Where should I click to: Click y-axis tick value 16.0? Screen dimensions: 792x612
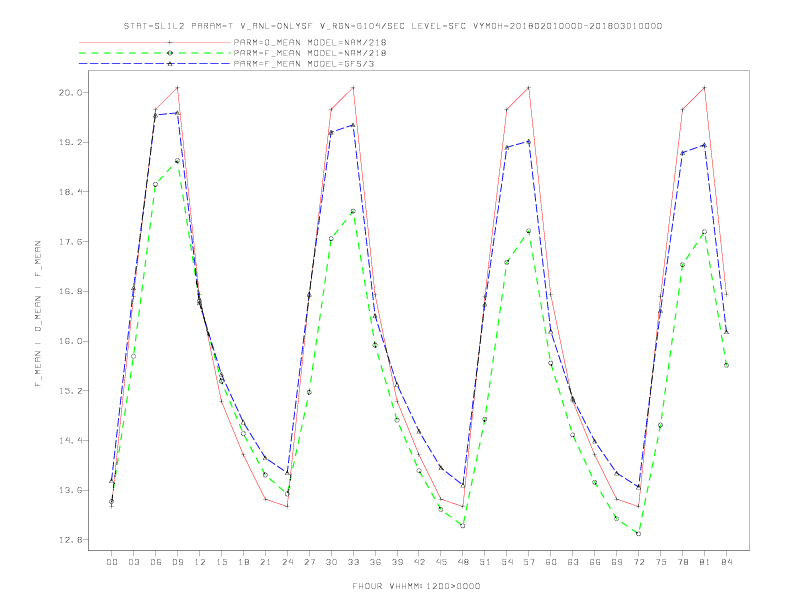pos(69,341)
